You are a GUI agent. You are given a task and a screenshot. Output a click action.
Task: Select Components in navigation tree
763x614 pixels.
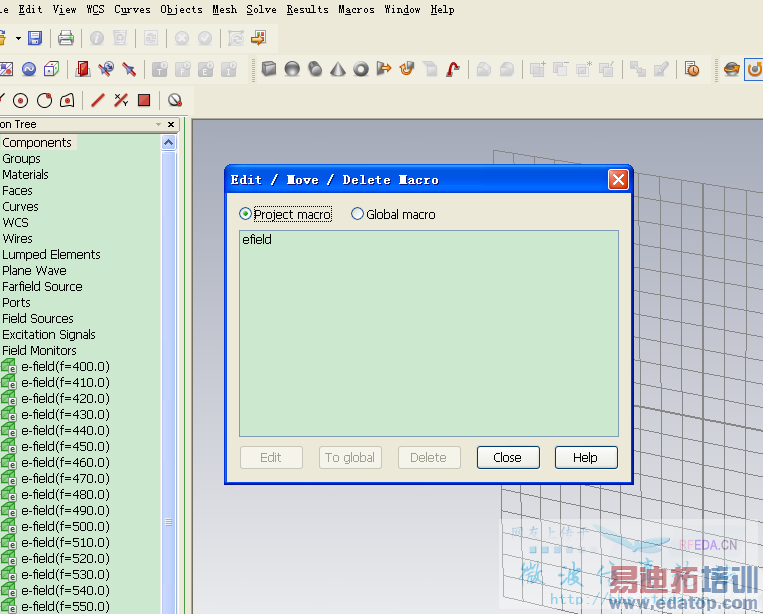click(x=37, y=143)
